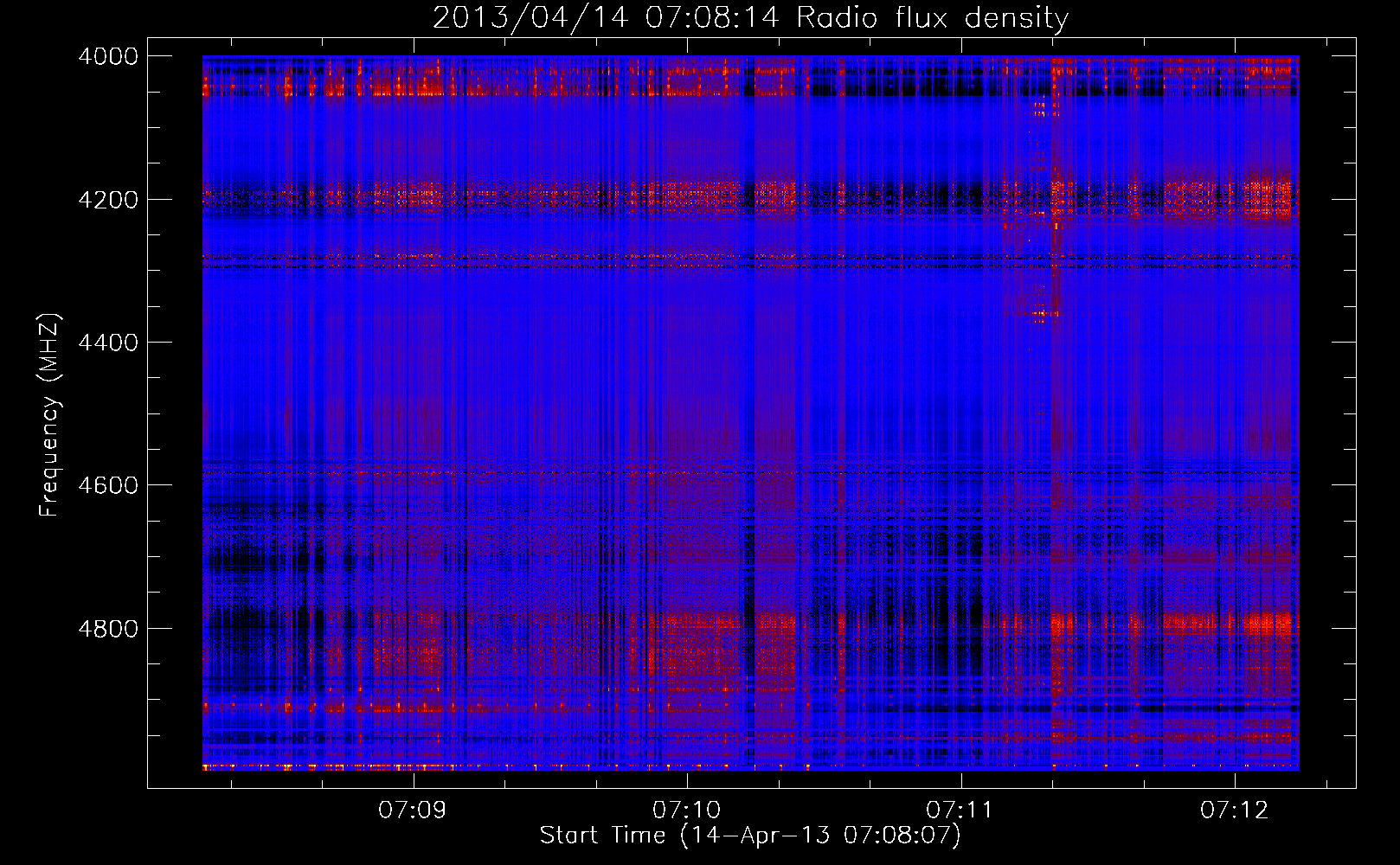Click the 4200 frequency axis label
This screenshot has width=1400, height=865.
[108, 200]
